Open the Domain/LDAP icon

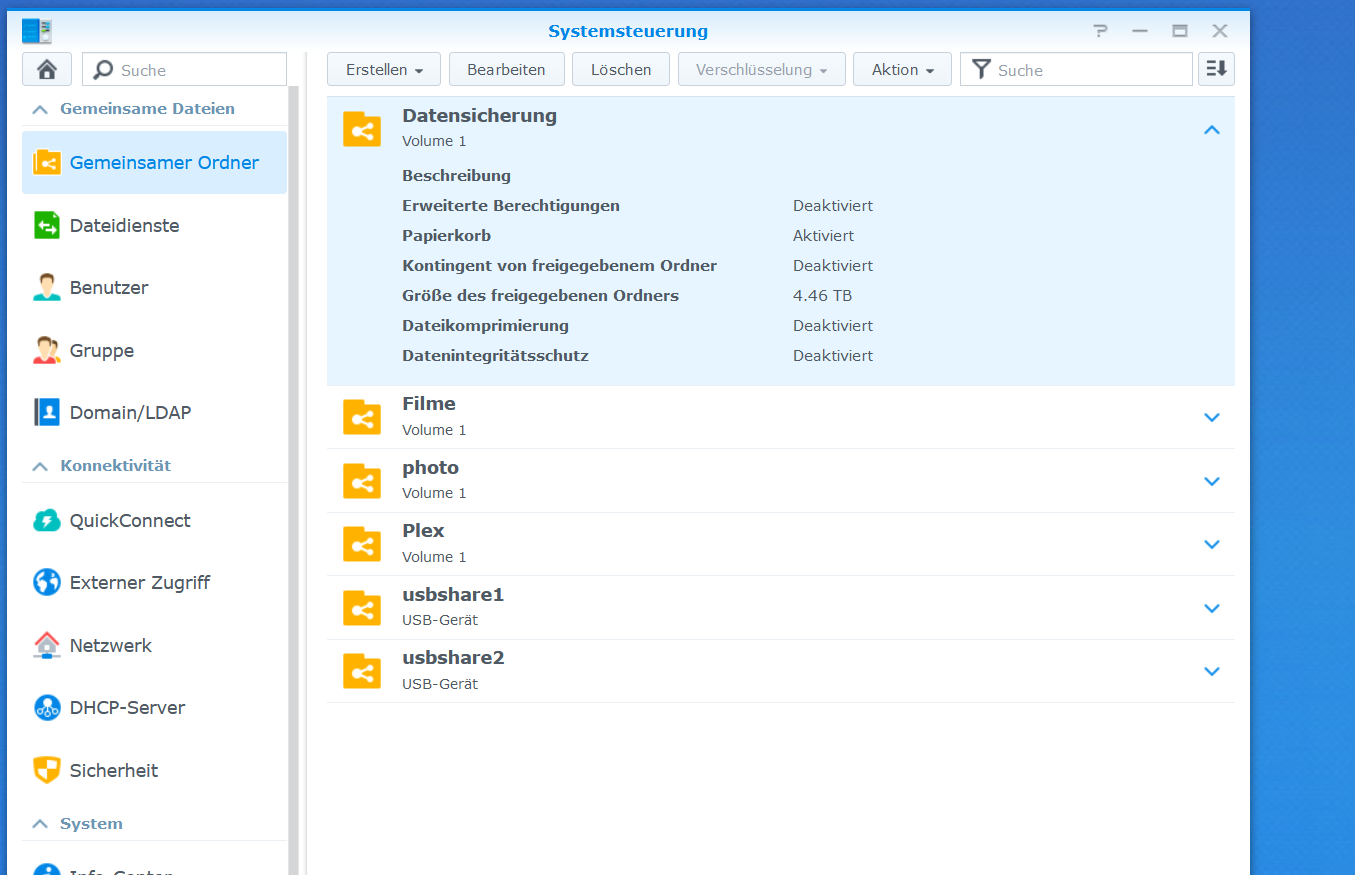(47, 412)
